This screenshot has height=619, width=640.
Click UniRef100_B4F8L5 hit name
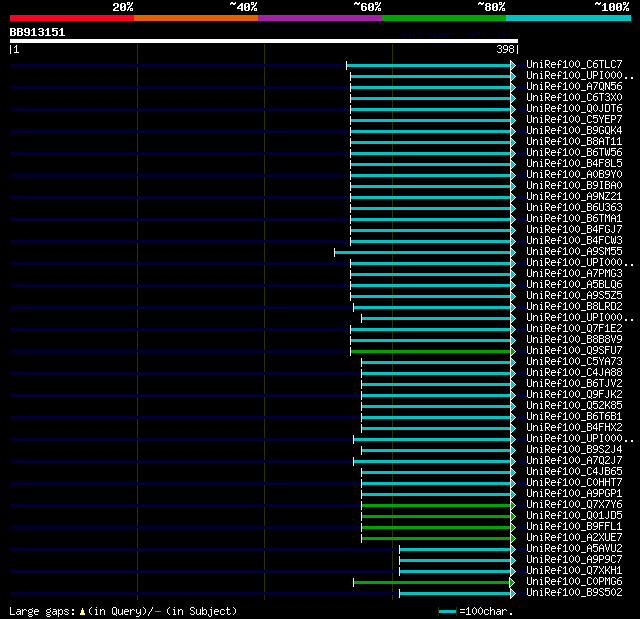click(574, 164)
